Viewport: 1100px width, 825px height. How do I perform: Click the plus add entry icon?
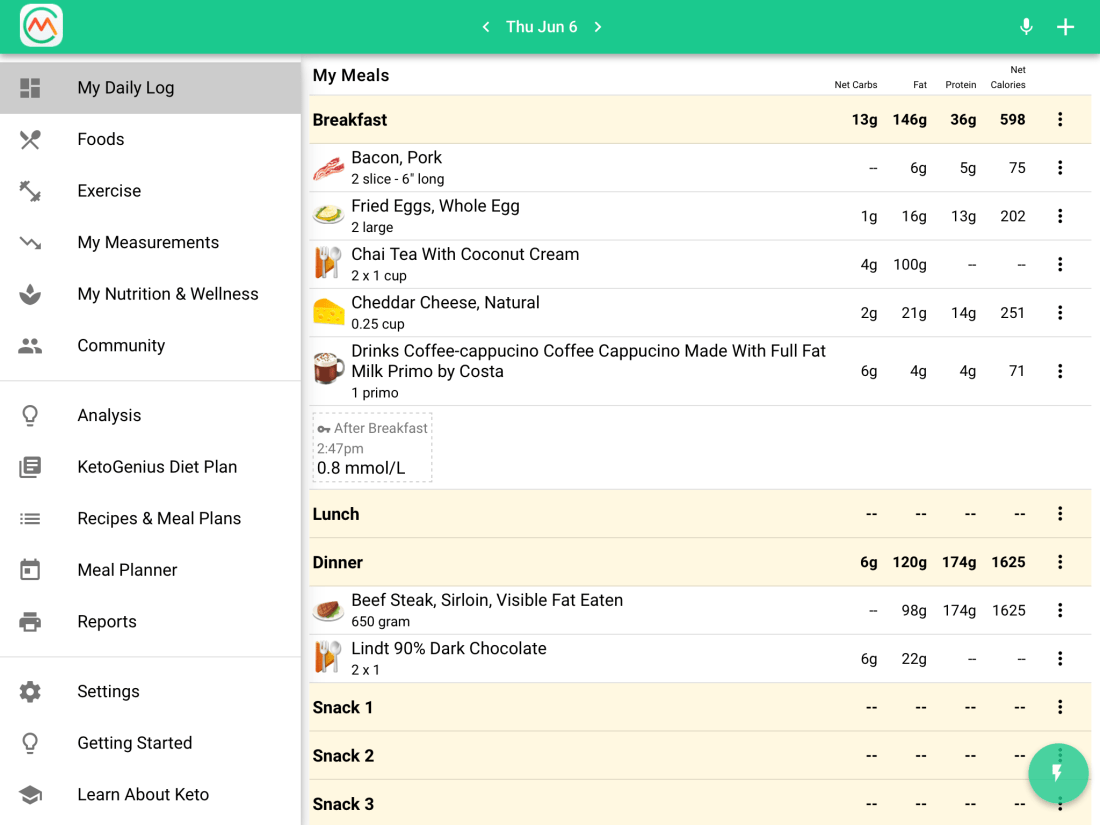1066,27
